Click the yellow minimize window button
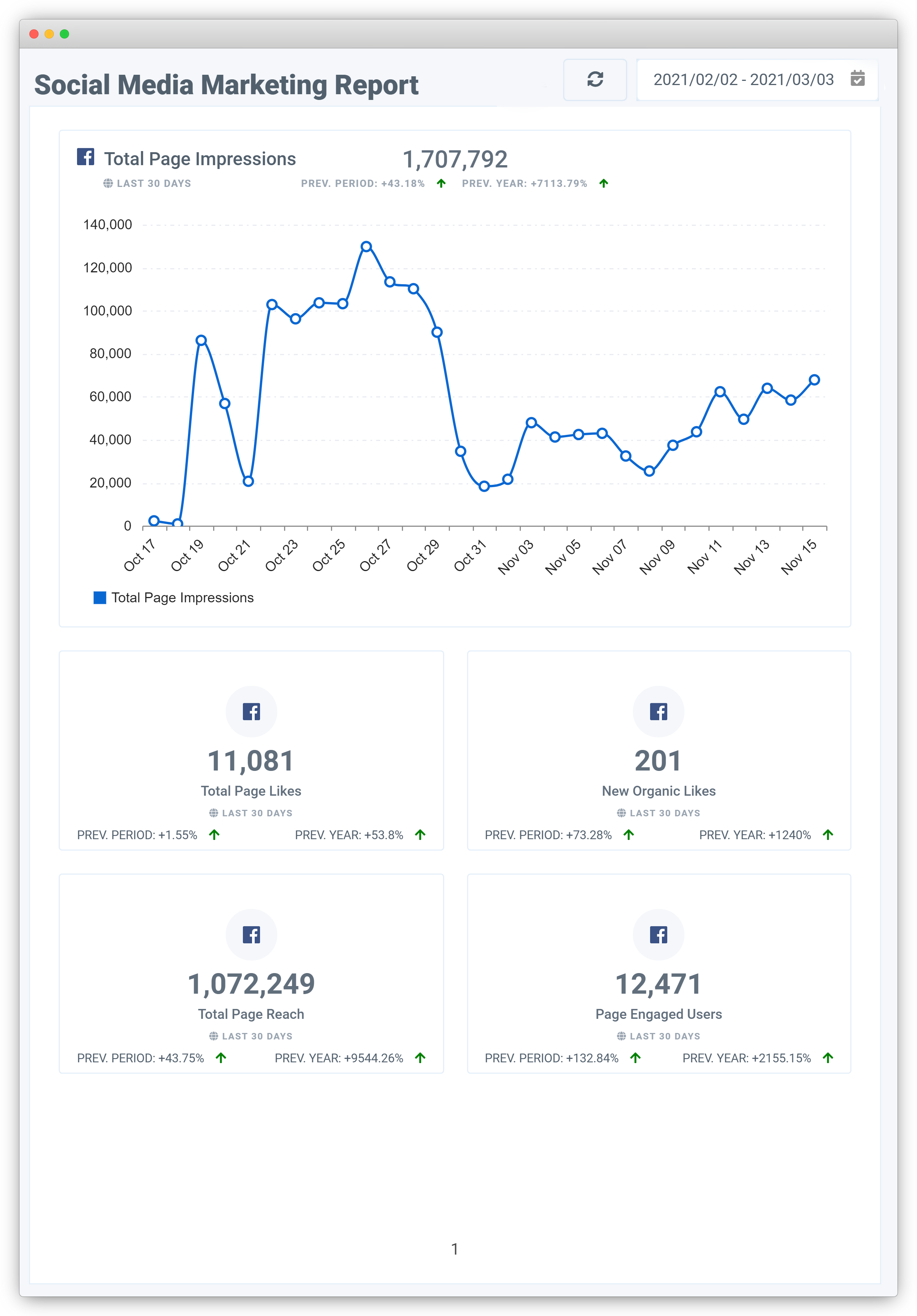The height and width of the screenshot is (1316, 917). tap(49, 34)
